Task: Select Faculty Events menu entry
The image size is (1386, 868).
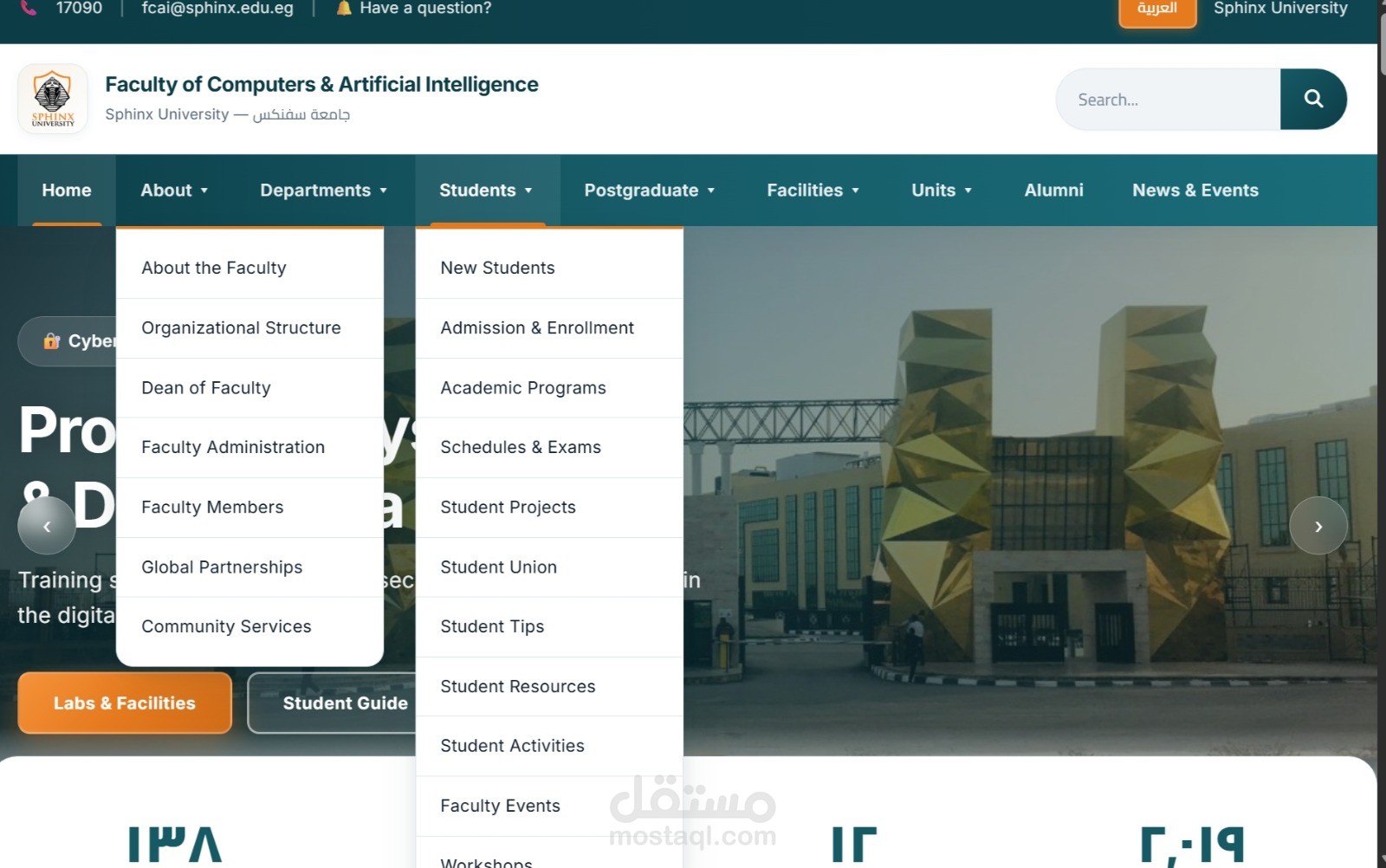Action: tap(549, 806)
